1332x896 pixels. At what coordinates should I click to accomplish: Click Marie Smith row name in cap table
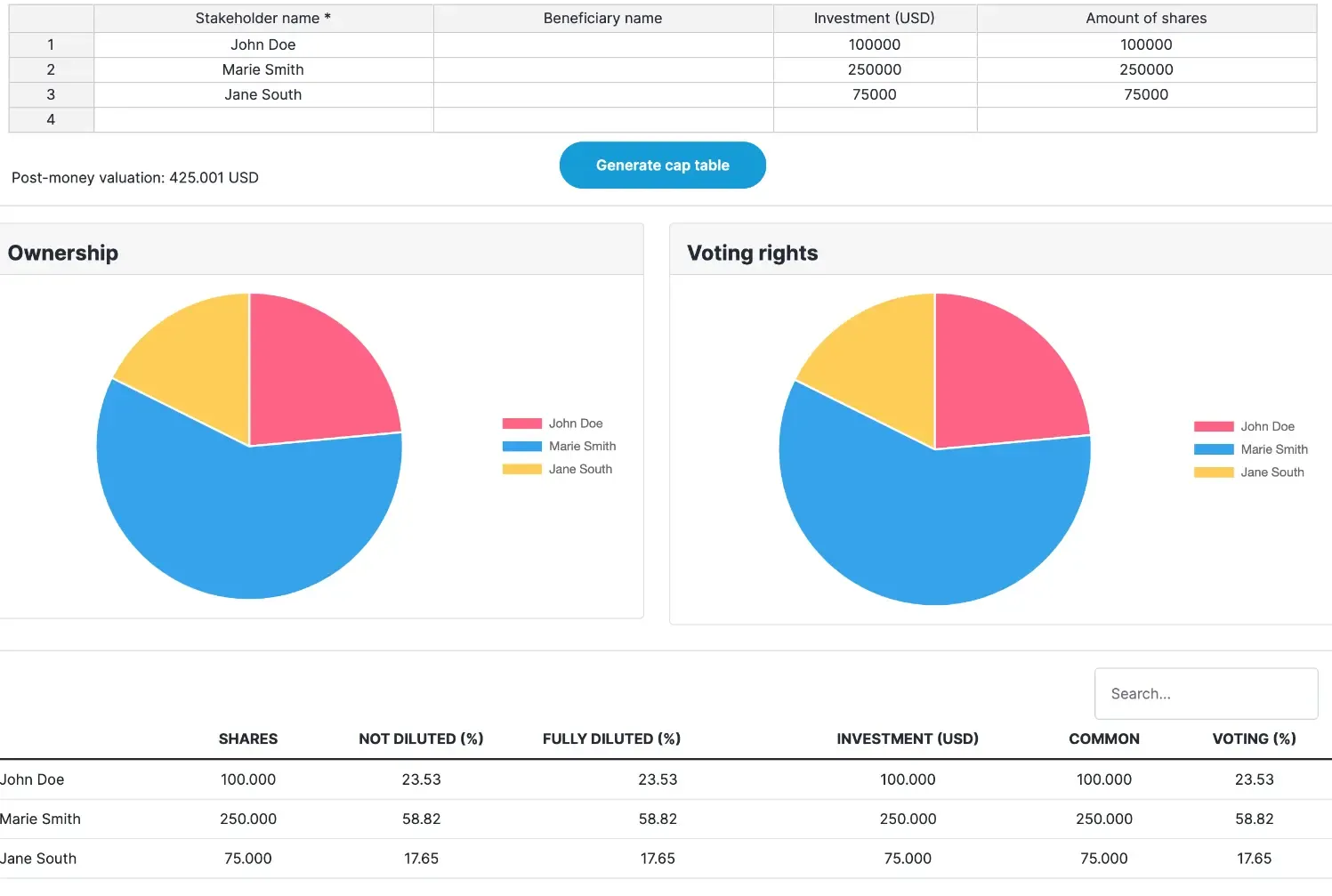[40, 819]
